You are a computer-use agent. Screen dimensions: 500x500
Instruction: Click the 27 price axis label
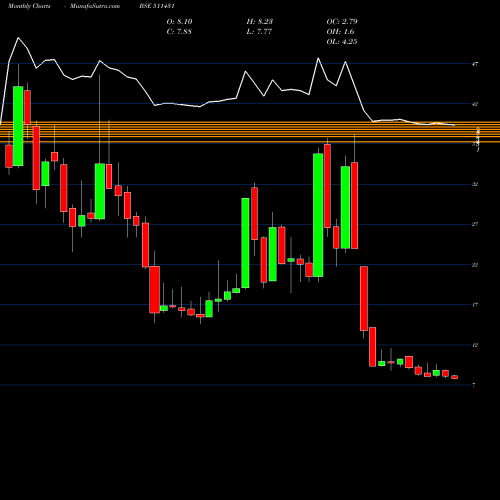click(x=475, y=224)
